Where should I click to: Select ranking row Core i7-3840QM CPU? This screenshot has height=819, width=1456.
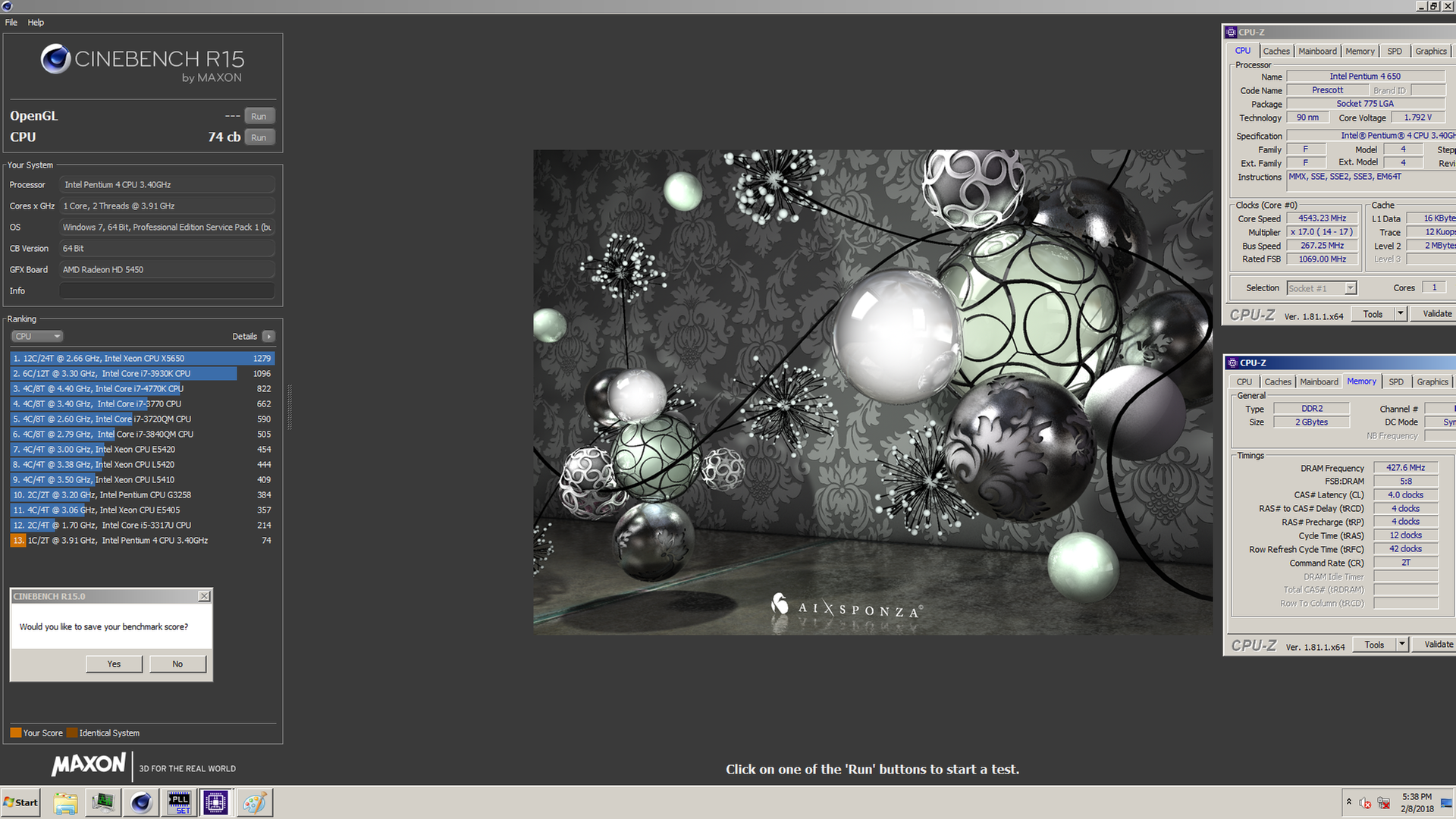[x=143, y=434]
